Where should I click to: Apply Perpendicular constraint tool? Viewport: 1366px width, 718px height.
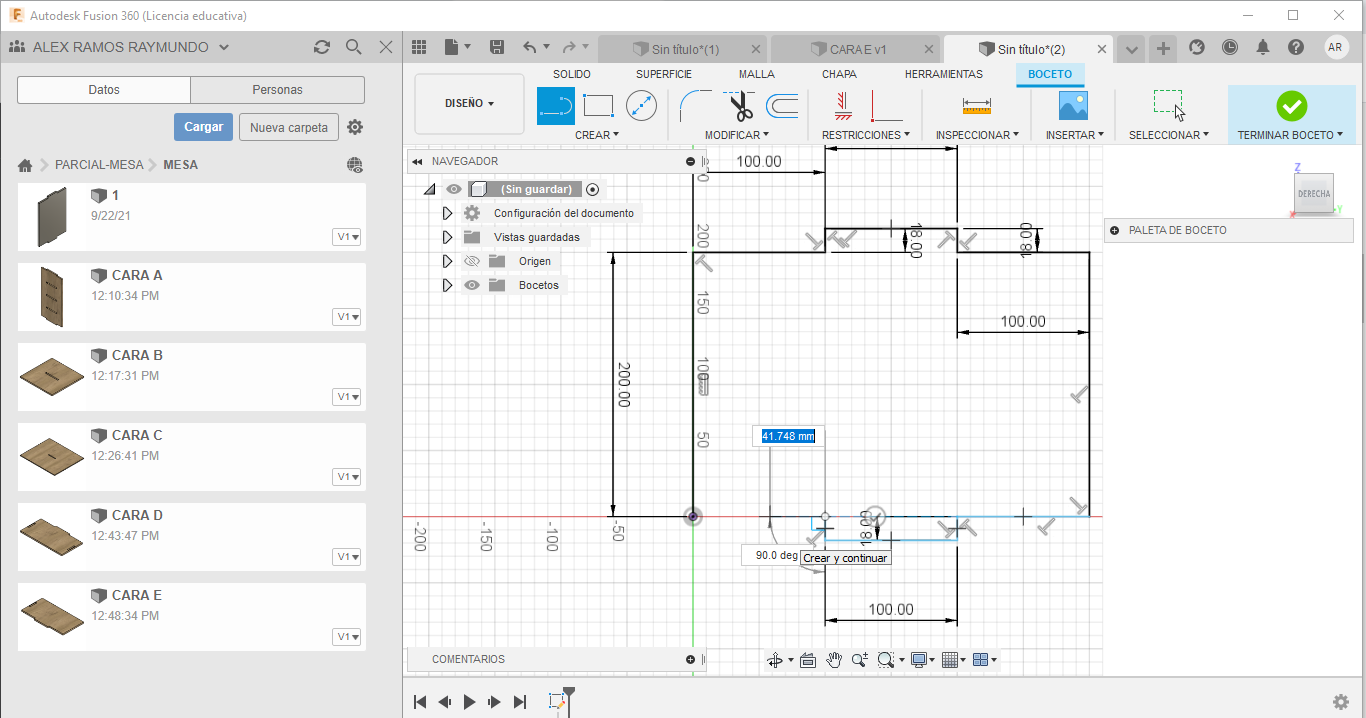tap(885, 105)
